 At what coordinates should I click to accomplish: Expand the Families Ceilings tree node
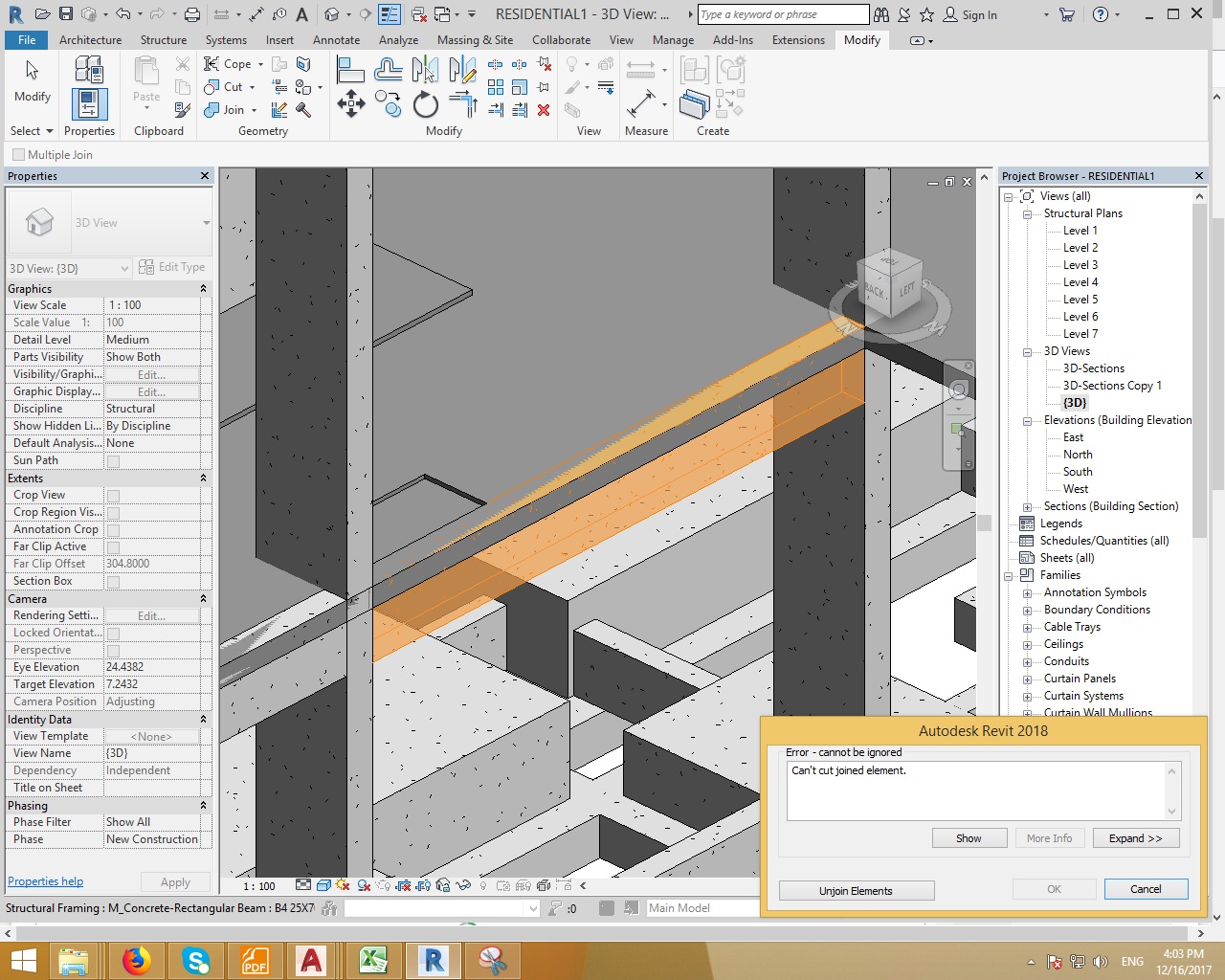tap(1027, 645)
